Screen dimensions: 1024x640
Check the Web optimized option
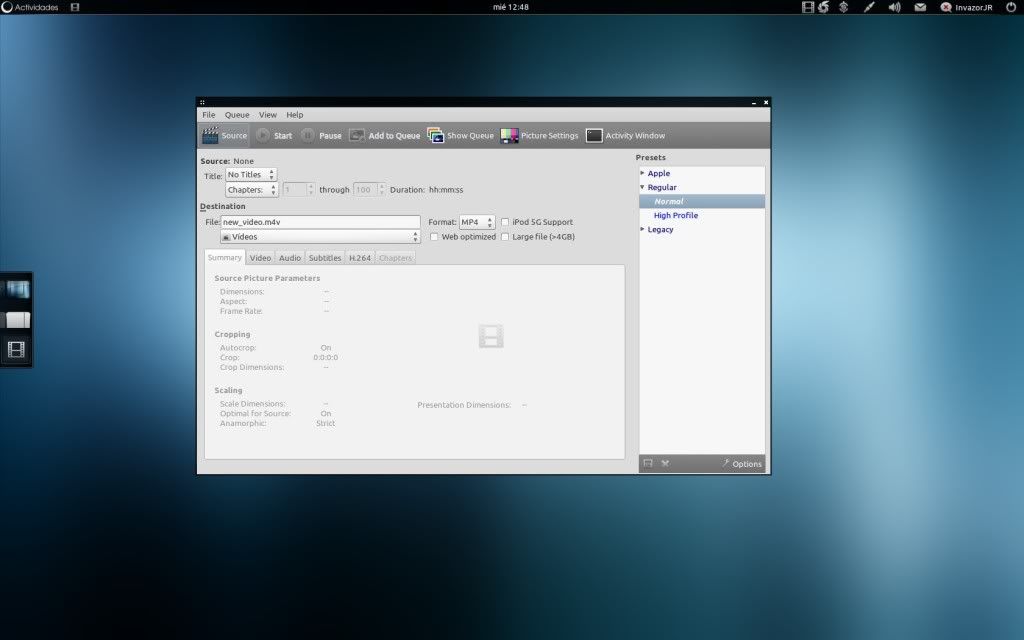434,236
